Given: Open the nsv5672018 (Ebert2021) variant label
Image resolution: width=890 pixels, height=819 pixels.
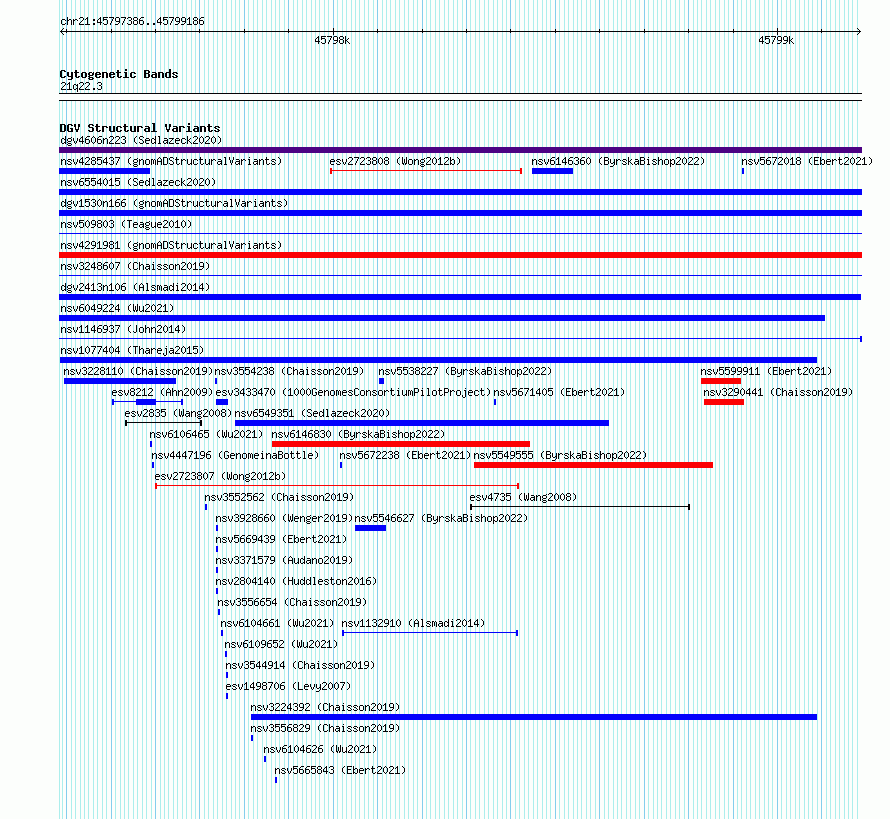Looking at the screenshot, I should pos(807,161).
